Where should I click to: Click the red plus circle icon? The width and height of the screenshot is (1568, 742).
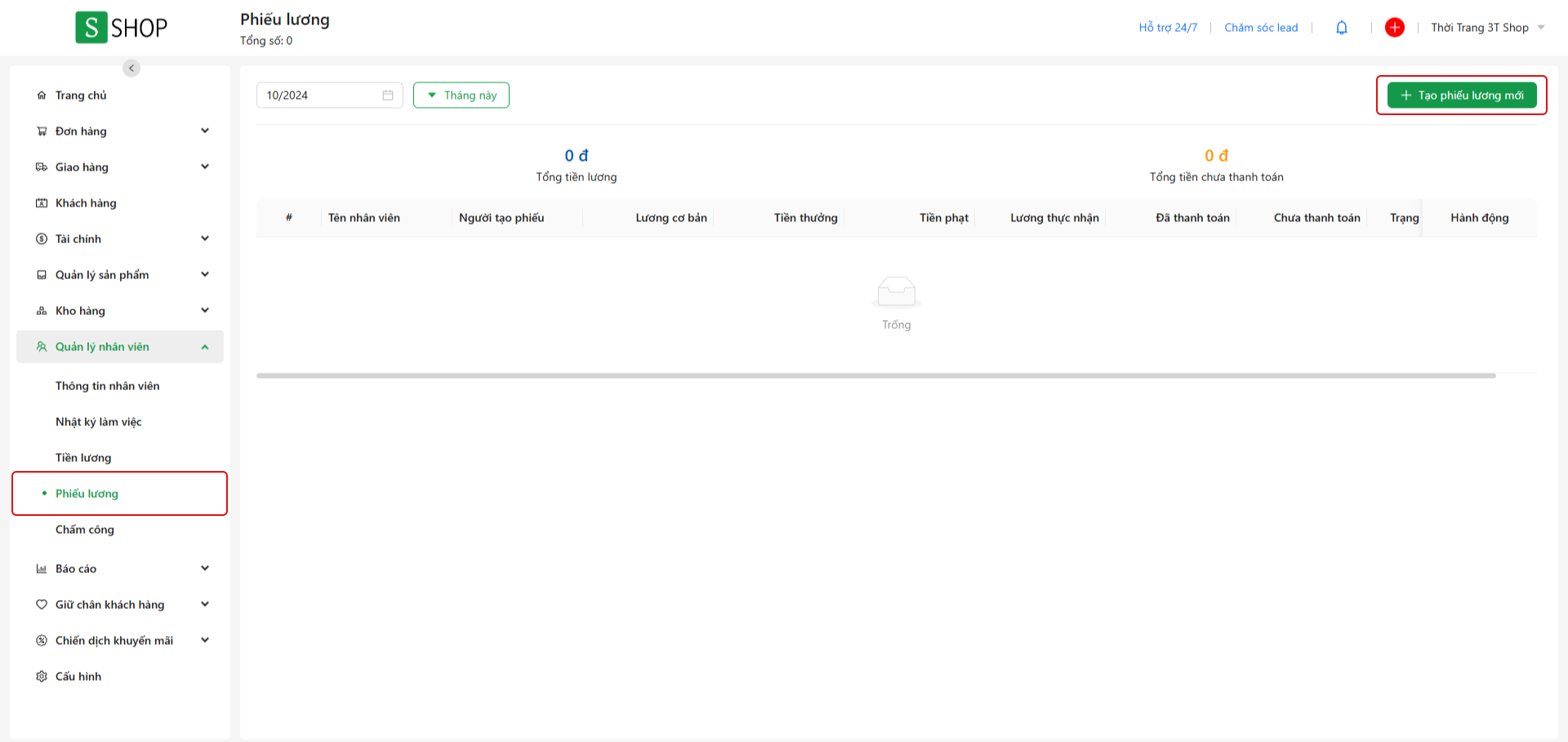pyautogui.click(x=1394, y=28)
